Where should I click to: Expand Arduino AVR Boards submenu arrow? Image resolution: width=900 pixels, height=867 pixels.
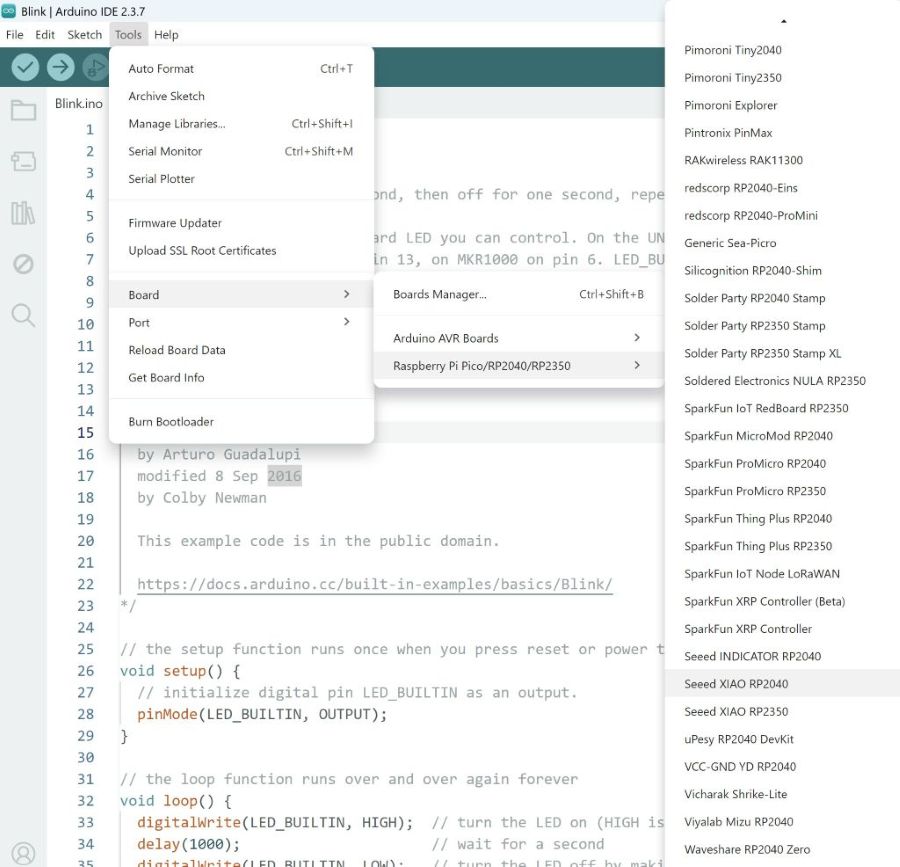pos(637,337)
